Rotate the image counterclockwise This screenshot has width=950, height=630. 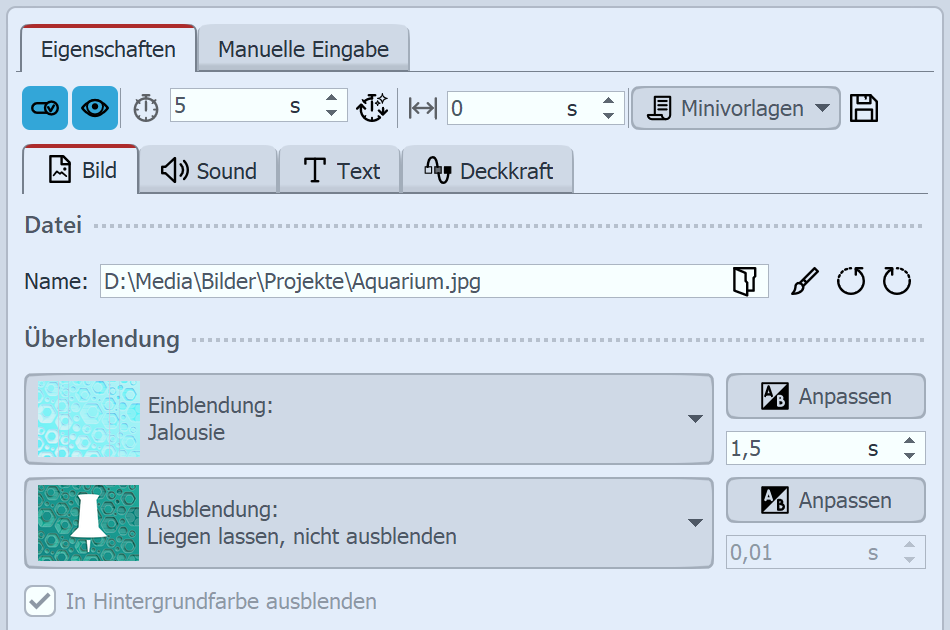tap(850, 281)
